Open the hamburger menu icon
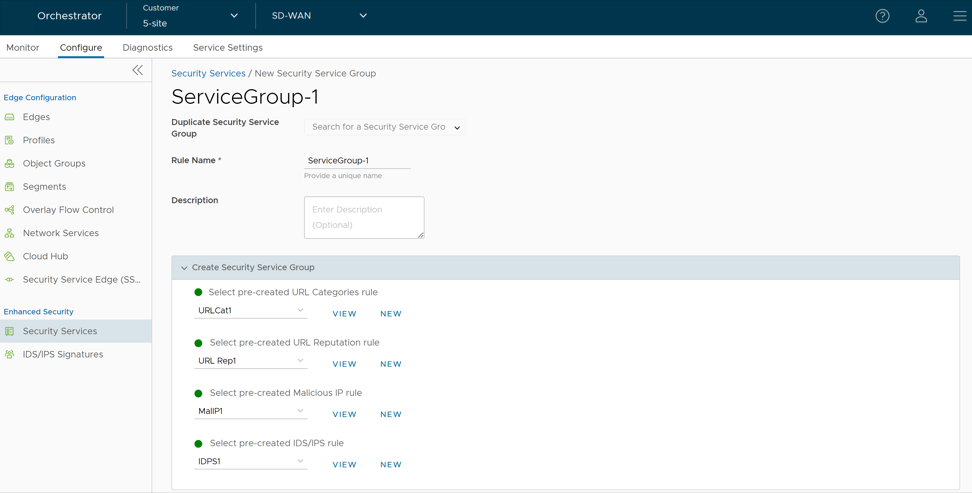Image resolution: width=972 pixels, height=493 pixels. (x=959, y=16)
